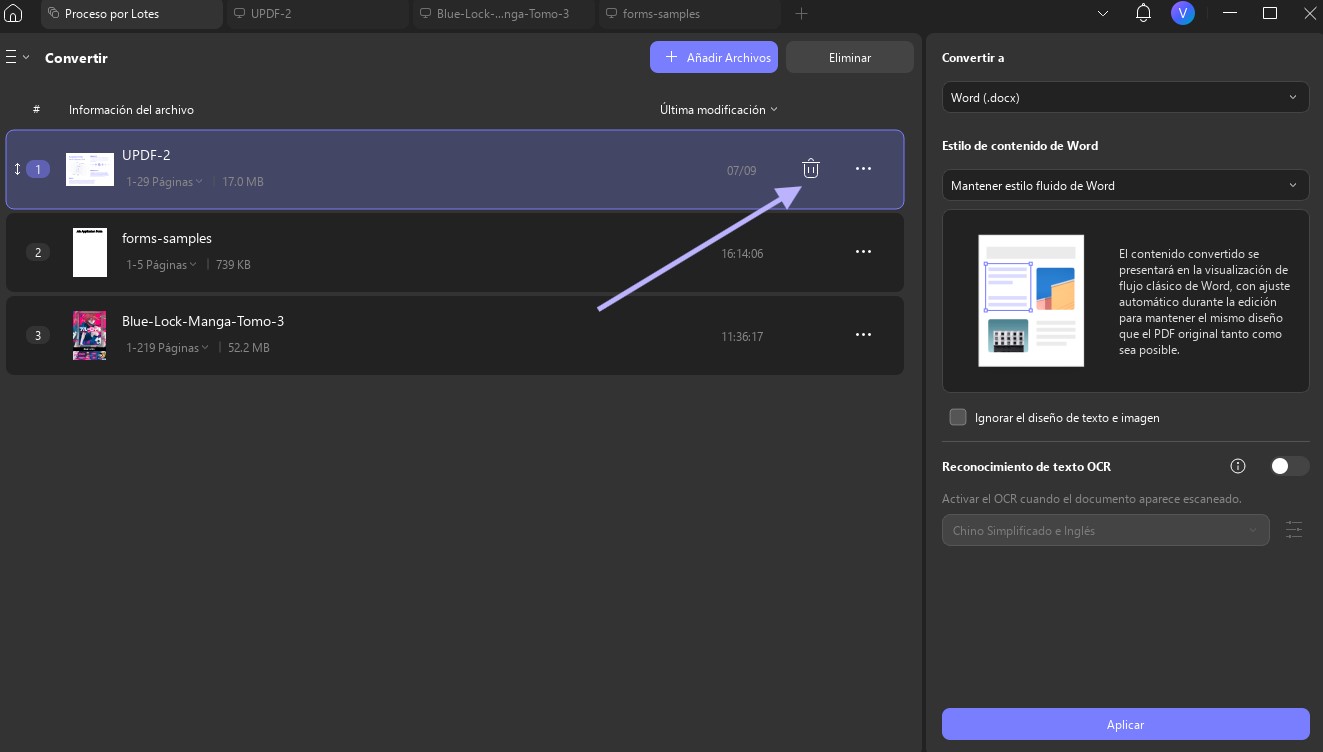Sort by Última modificación column

coord(718,110)
